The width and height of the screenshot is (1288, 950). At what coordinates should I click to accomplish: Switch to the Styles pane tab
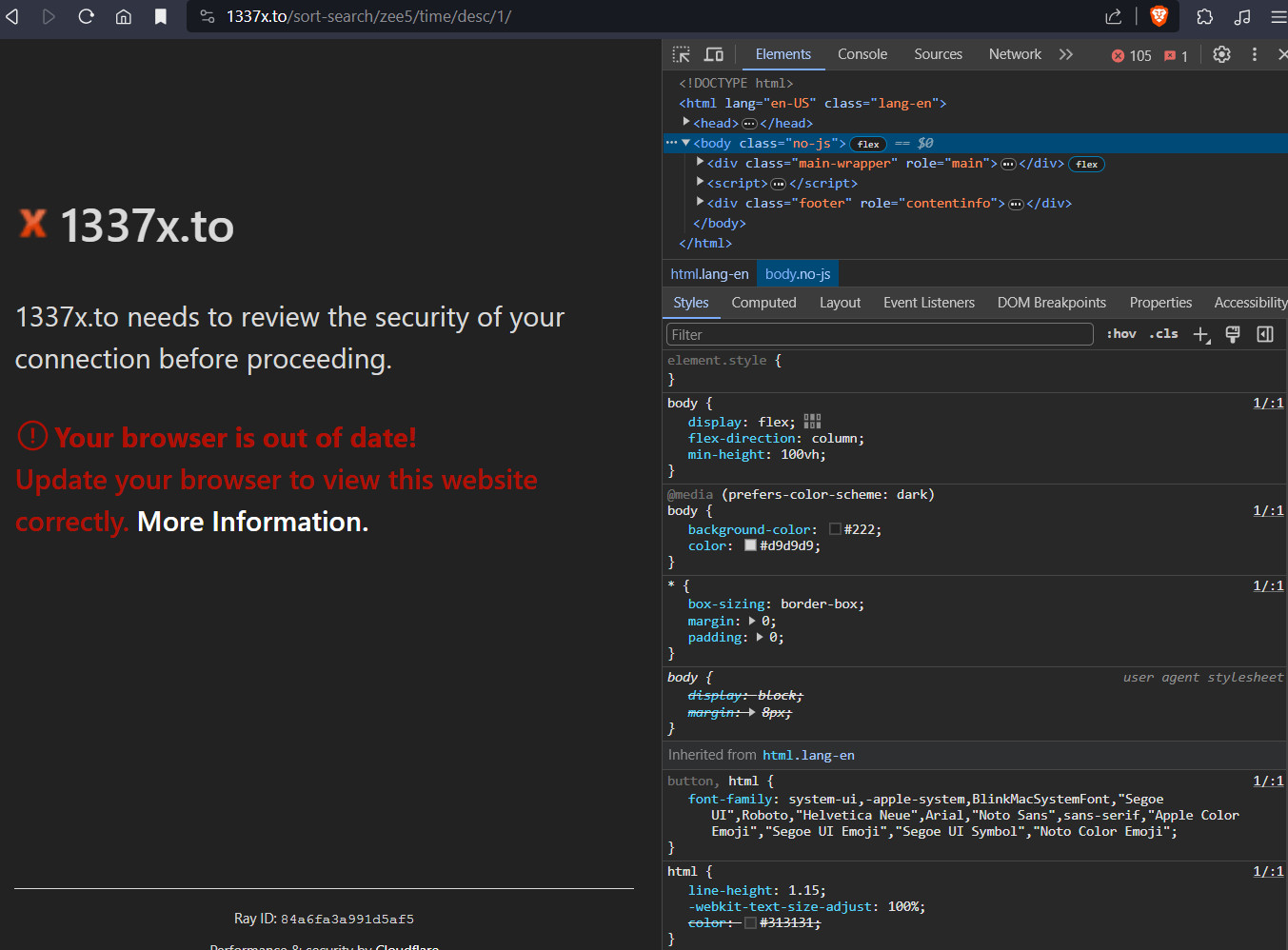click(x=691, y=303)
